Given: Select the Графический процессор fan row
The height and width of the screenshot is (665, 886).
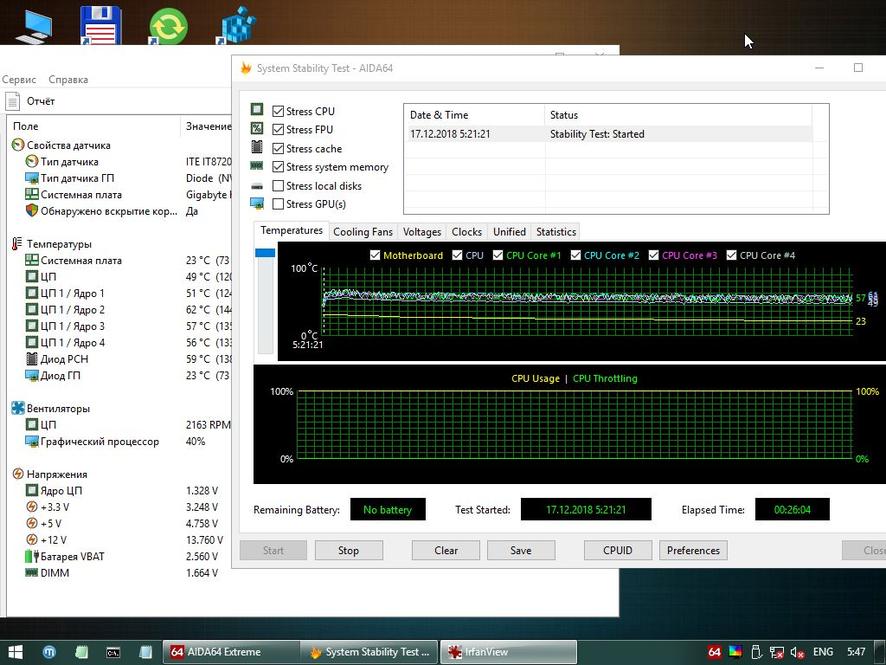Looking at the screenshot, I should point(119,441).
